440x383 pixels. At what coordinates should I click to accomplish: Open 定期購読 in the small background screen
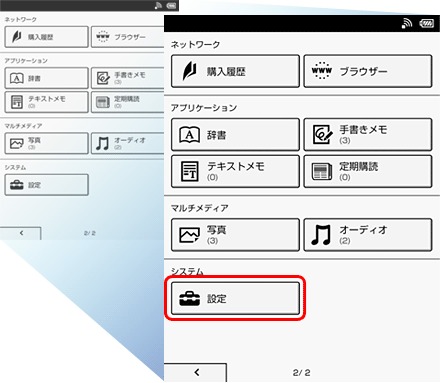tap(128, 102)
